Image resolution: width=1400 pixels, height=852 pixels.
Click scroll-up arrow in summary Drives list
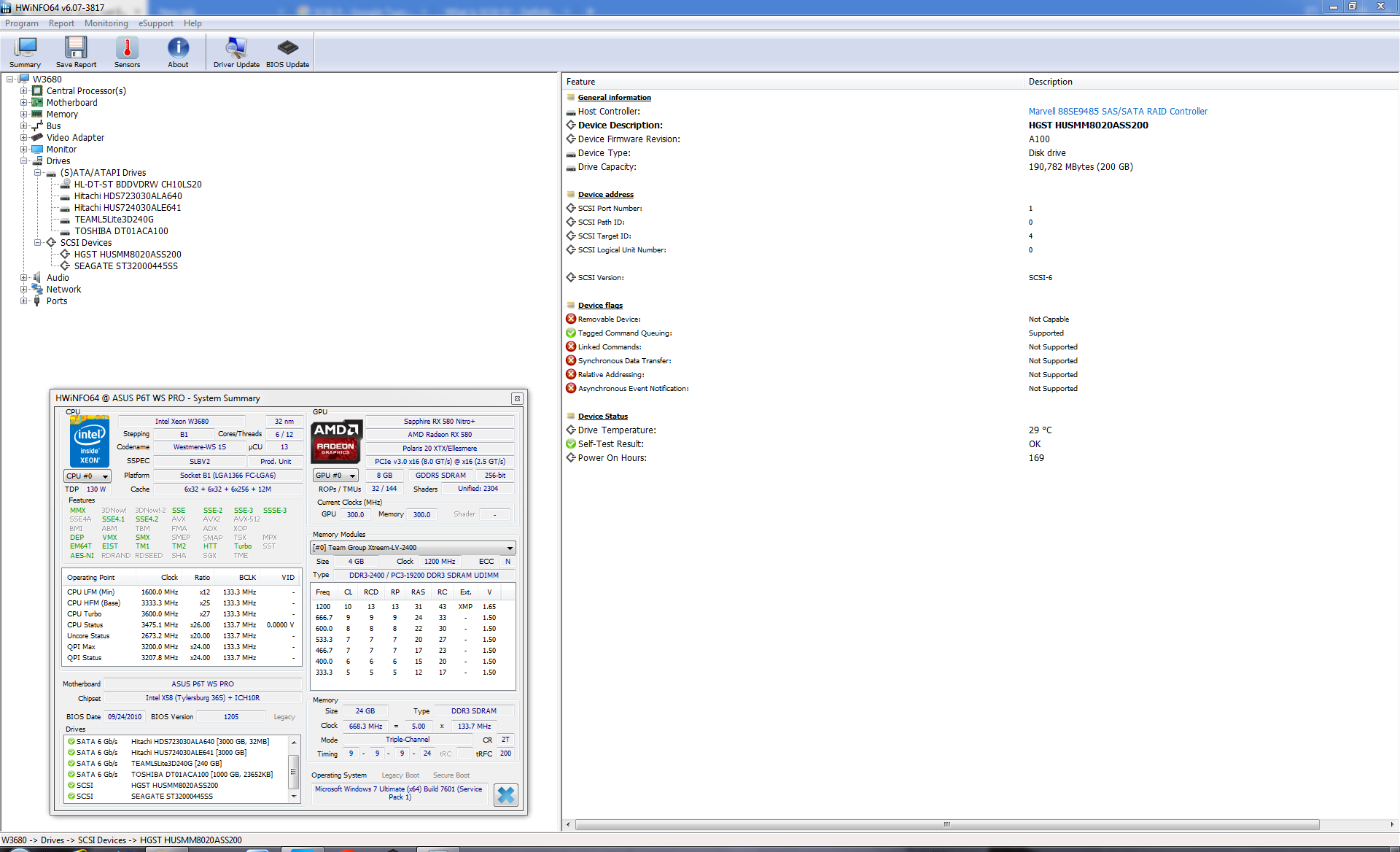point(294,743)
